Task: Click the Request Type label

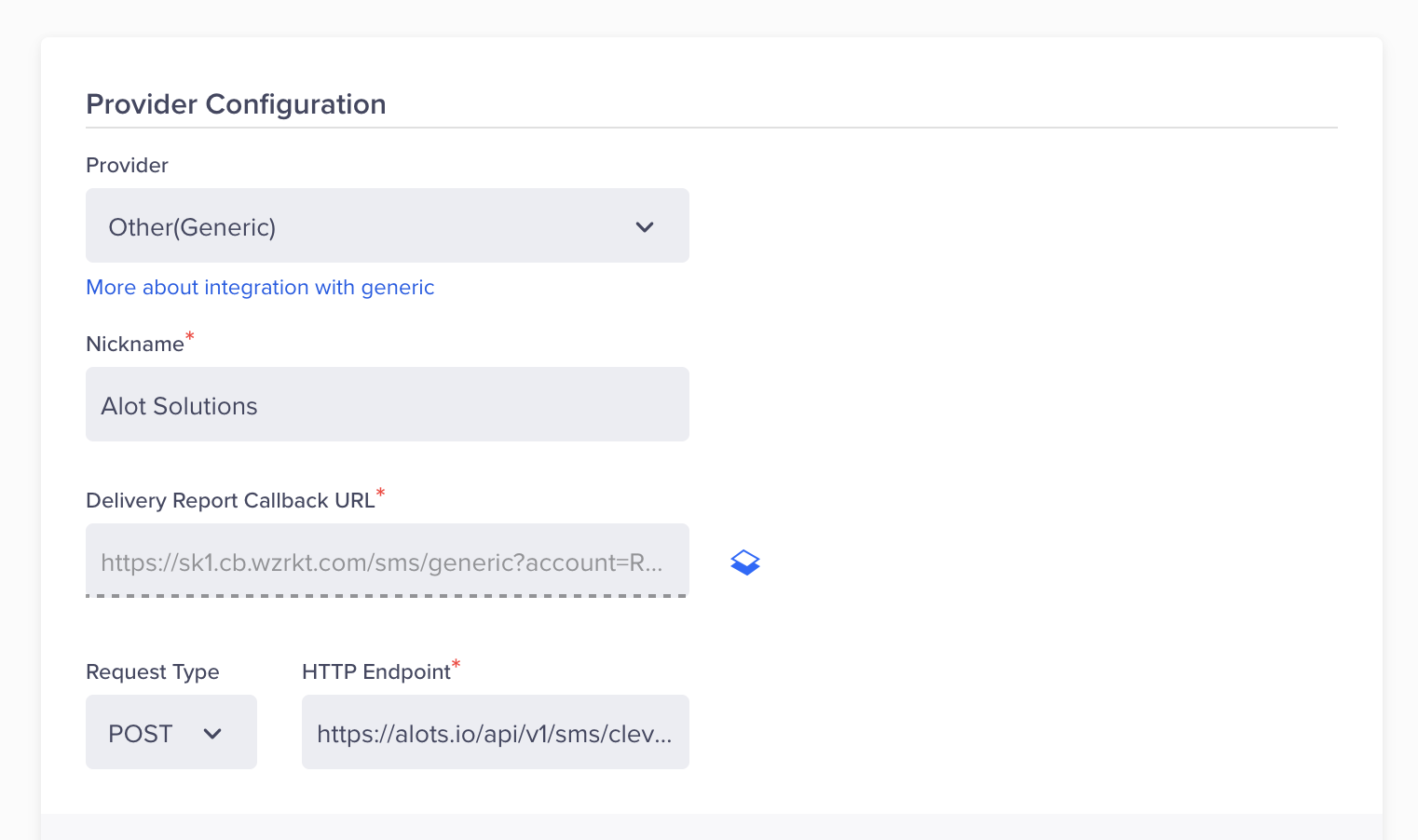Action: [153, 671]
